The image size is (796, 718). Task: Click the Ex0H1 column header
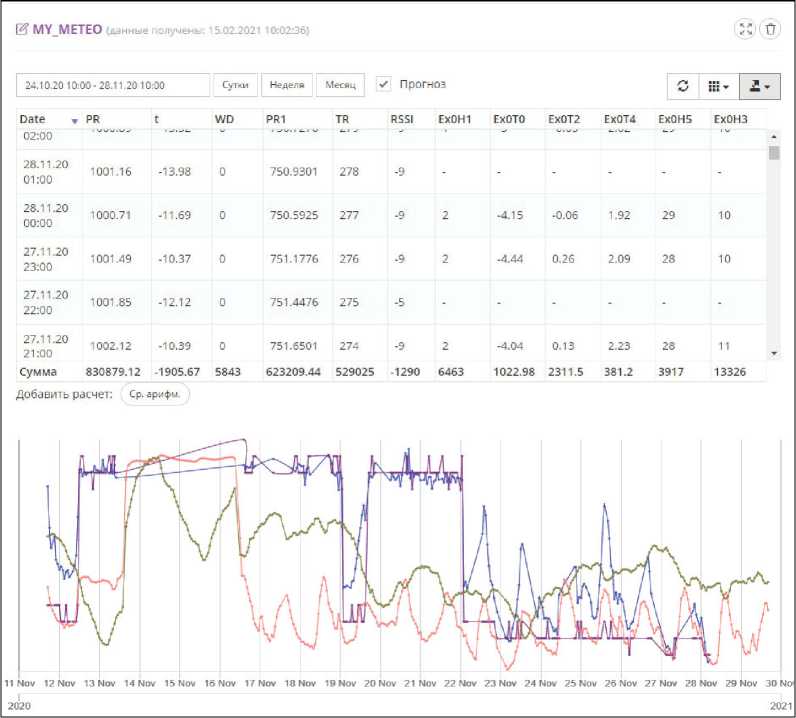click(454, 120)
